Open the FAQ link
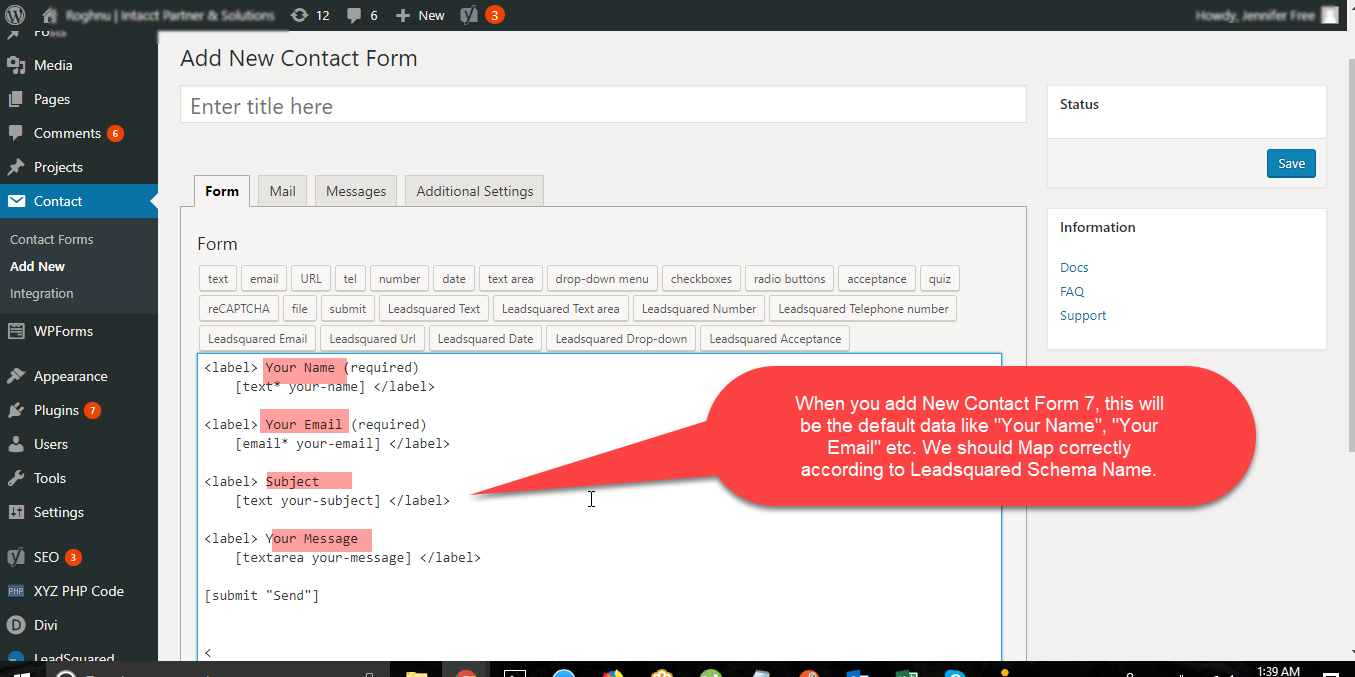This screenshot has width=1355, height=677. coord(1072,292)
